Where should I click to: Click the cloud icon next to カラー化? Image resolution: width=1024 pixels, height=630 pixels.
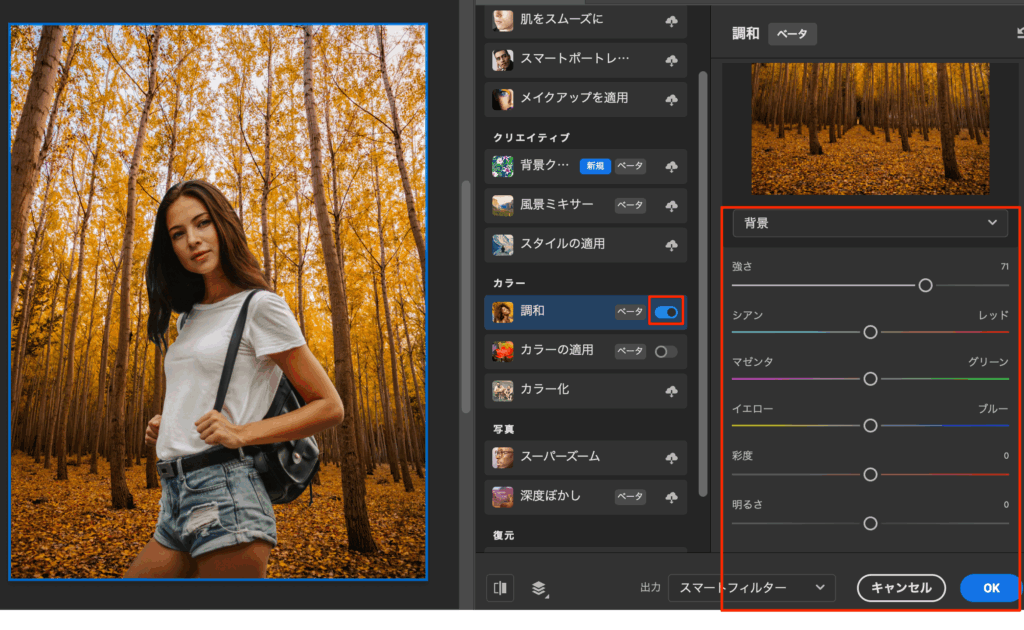coord(671,390)
